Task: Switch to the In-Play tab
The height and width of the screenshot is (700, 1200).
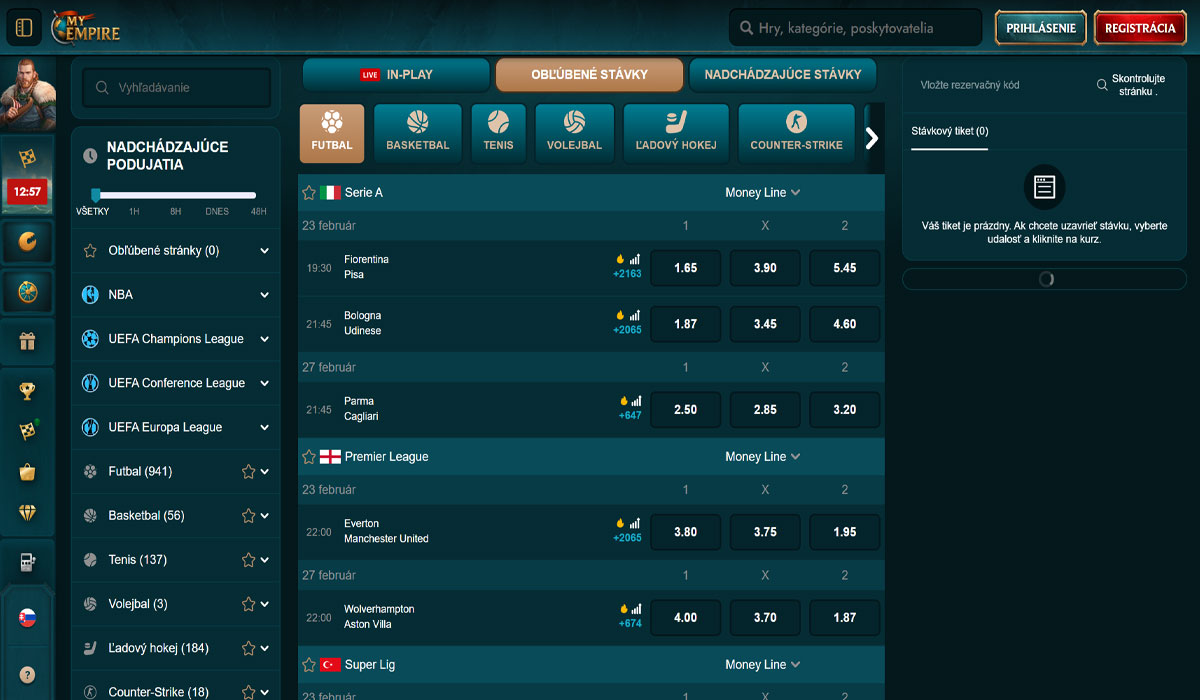Action: coord(396,75)
